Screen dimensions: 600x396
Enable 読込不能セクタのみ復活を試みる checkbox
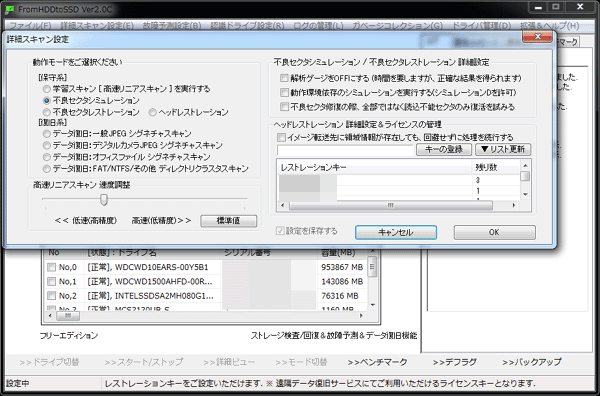coord(284,106)
